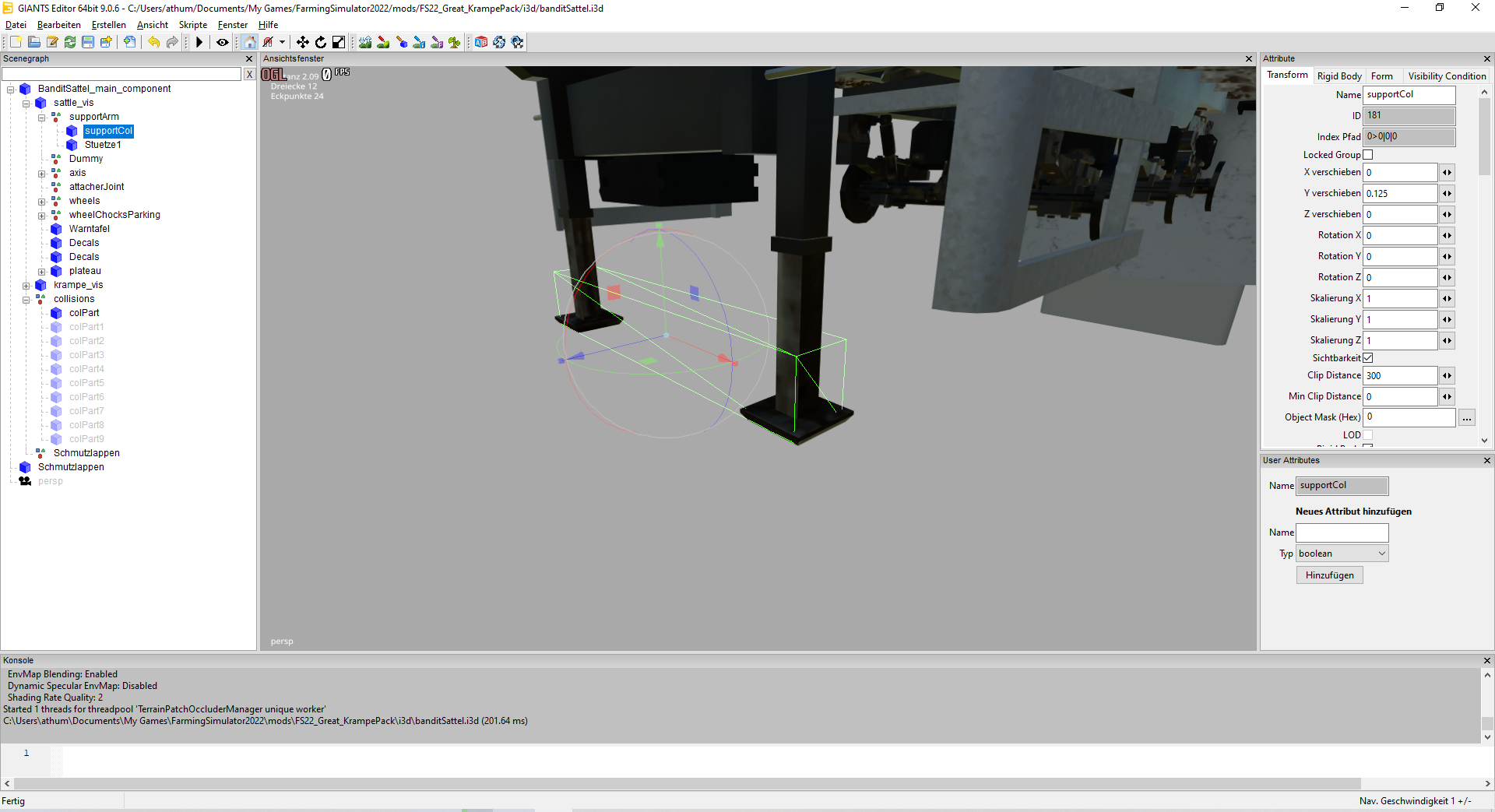Click the eye visibility icon in toolbar

pos(223,42)
